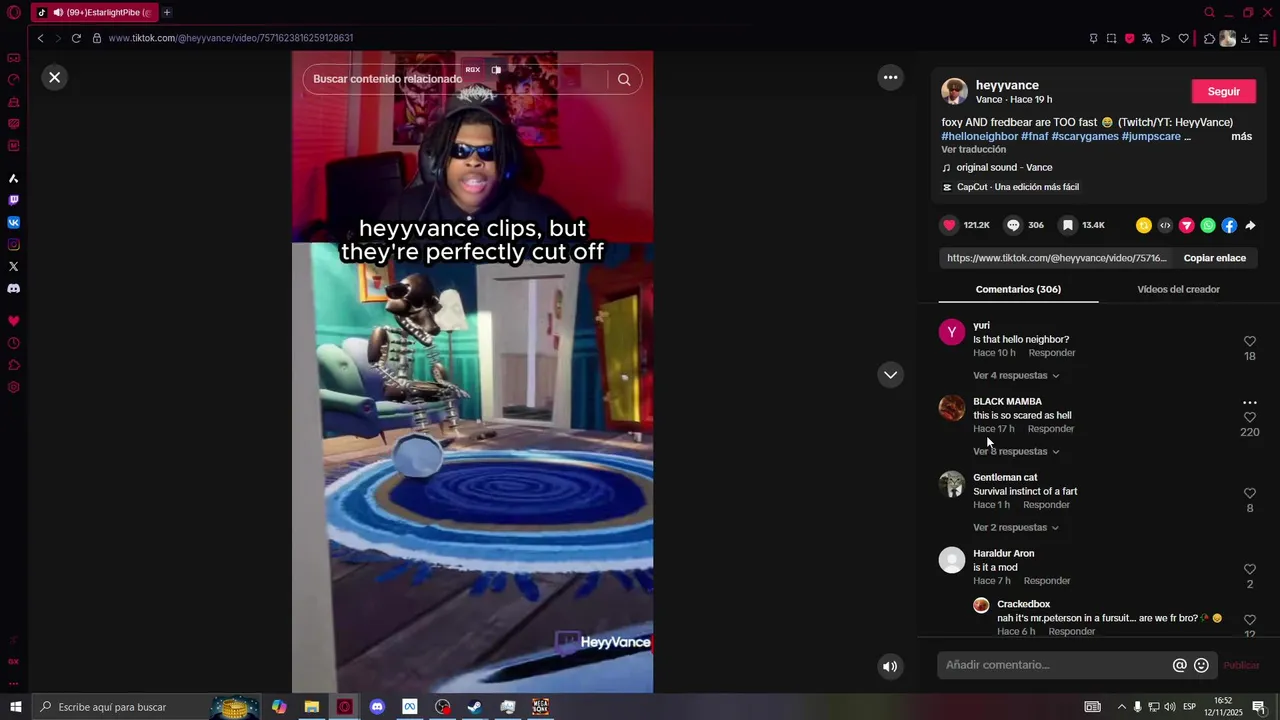The image size is (1280, 720).
Task: Like Haraldur Aron's comment
Action: click(x=1249, y=570)
